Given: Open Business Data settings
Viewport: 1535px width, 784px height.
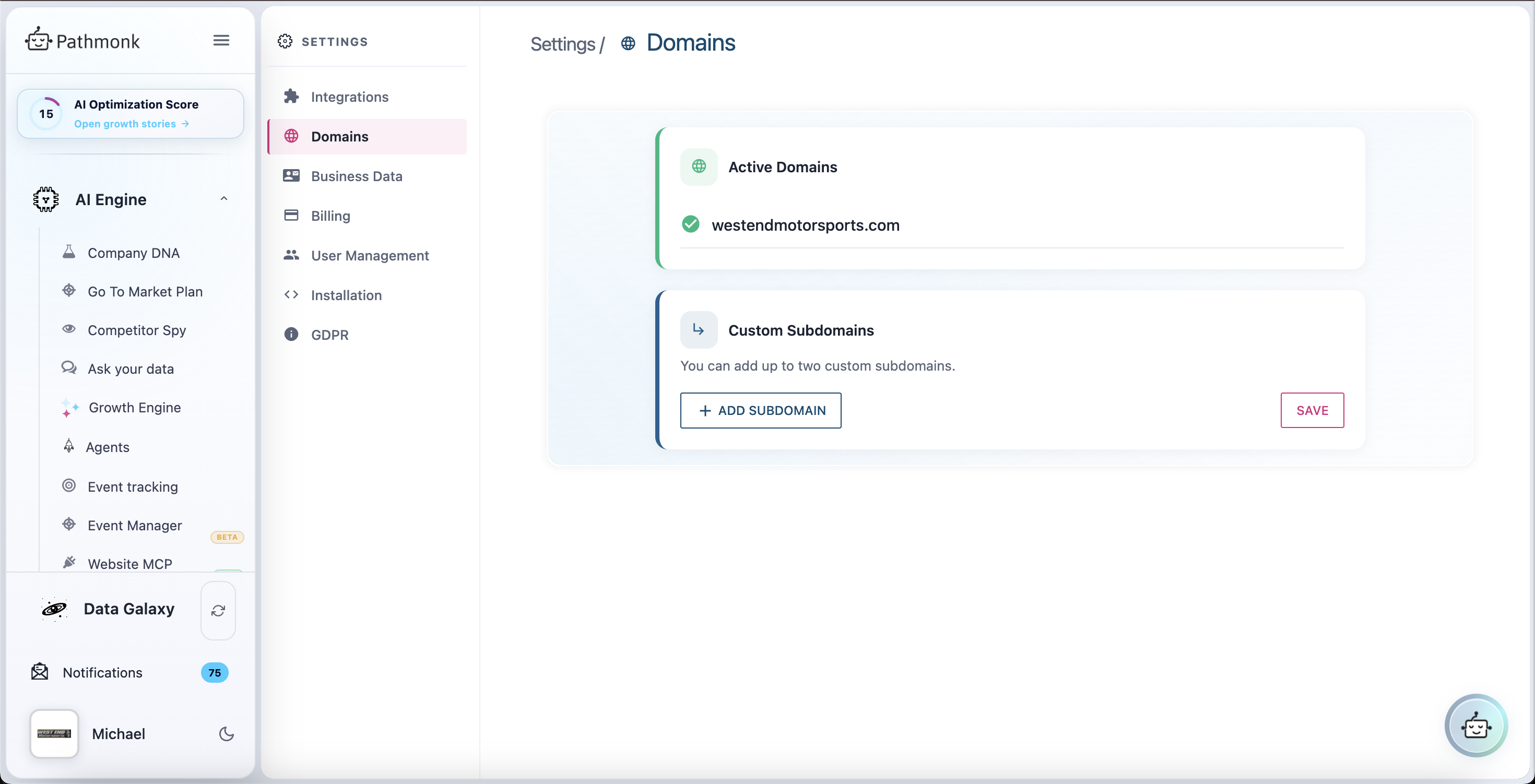Looking at the screenshot, I should (x=356, y=176).
